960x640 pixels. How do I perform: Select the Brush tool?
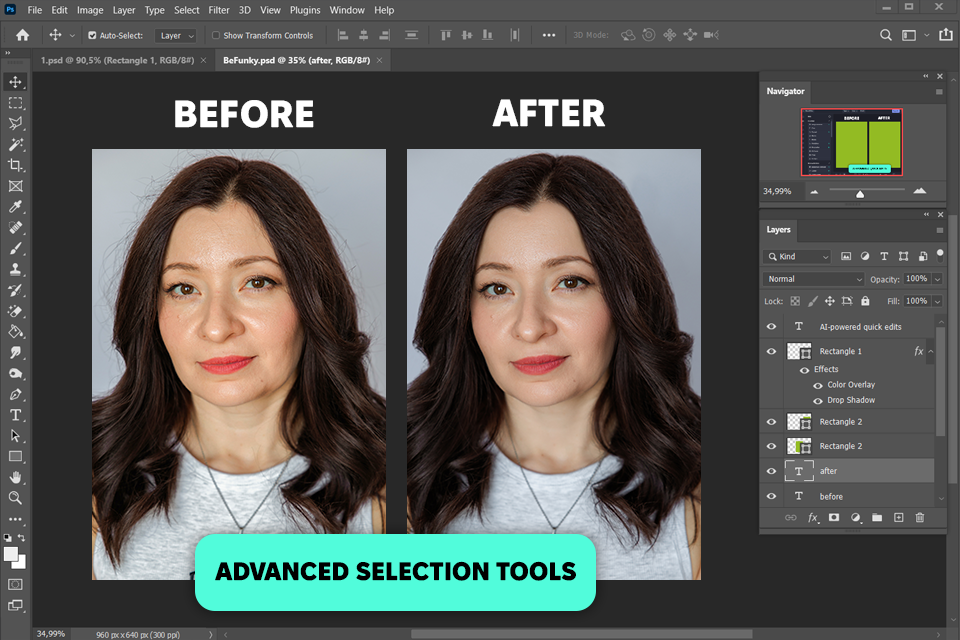(15, 249)
